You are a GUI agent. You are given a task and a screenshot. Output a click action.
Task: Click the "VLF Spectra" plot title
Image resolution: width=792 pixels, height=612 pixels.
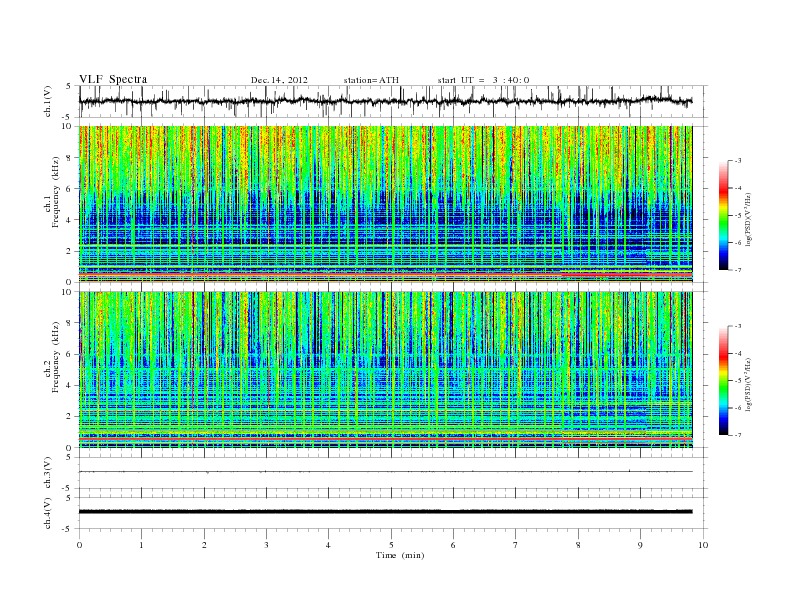(x=113, y=79)
